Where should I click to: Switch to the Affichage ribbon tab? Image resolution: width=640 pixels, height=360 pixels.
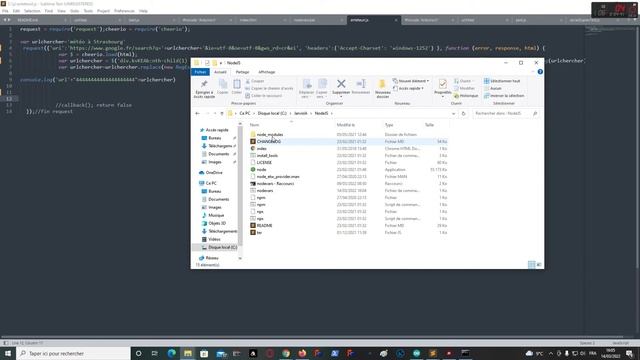coord(267,72)
